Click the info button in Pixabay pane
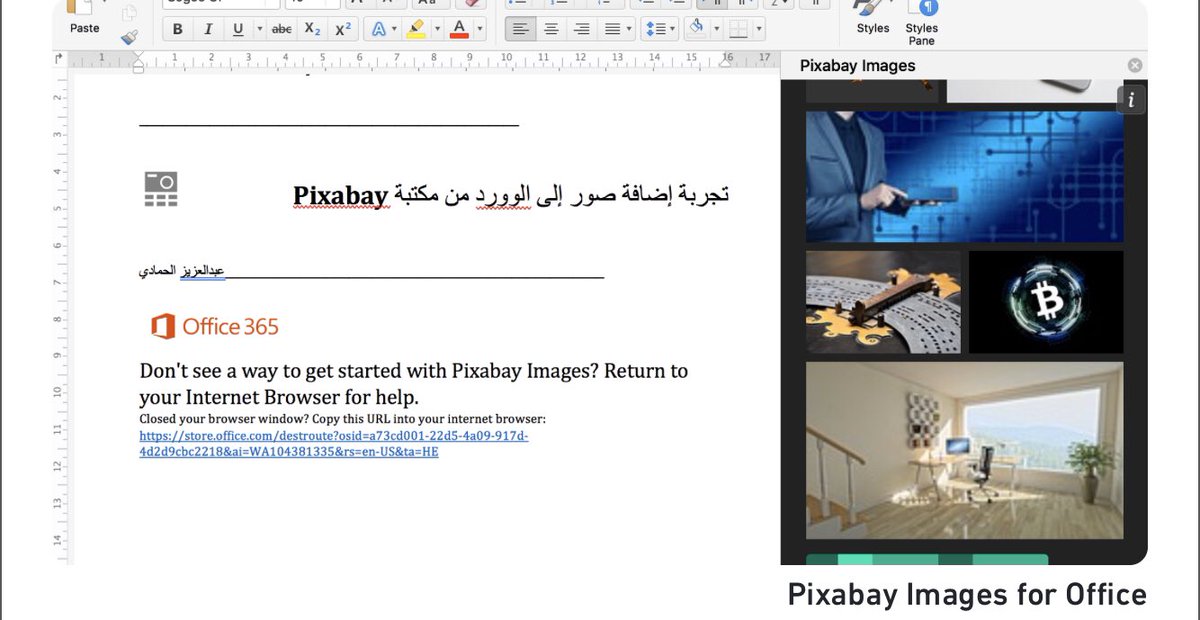The width and height of the screenshot is (1200, 620). [1131, 100]
